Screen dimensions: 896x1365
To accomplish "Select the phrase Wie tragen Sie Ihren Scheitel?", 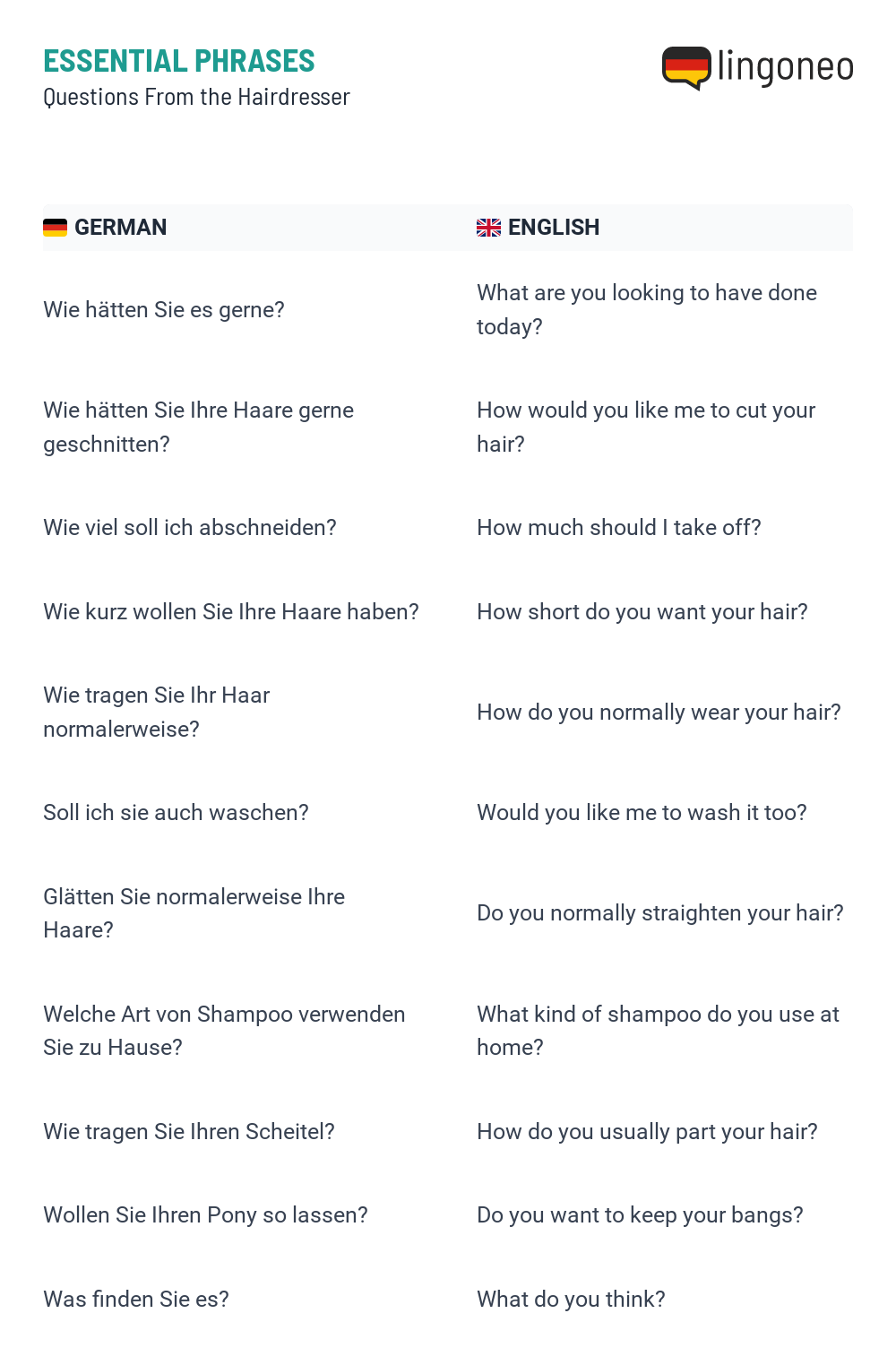I will point(189,1132).
